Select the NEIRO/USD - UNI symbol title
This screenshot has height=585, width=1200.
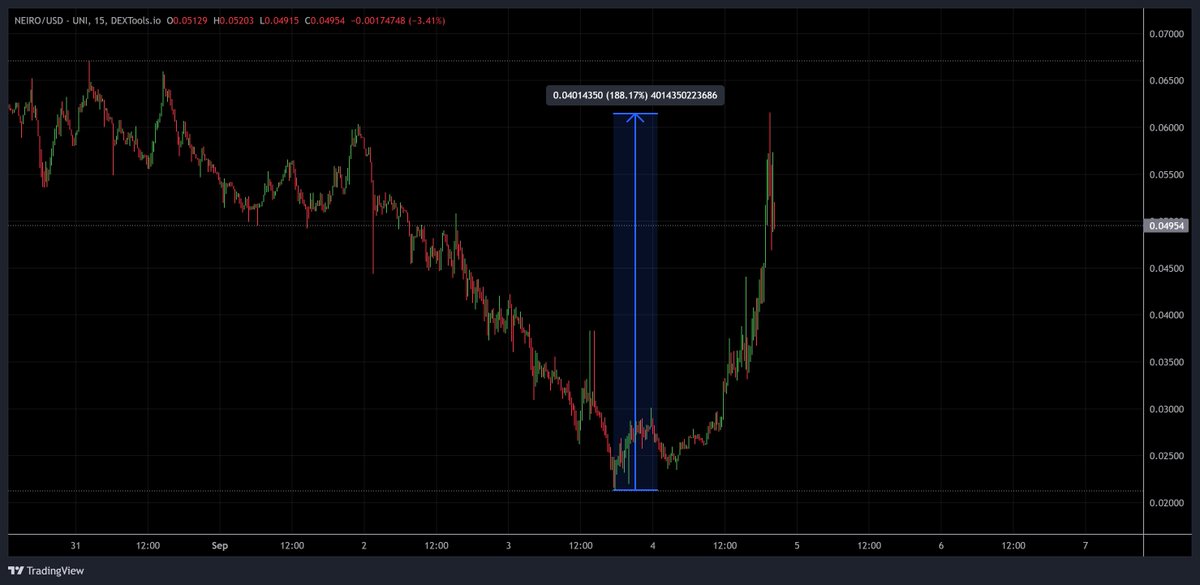50,20
